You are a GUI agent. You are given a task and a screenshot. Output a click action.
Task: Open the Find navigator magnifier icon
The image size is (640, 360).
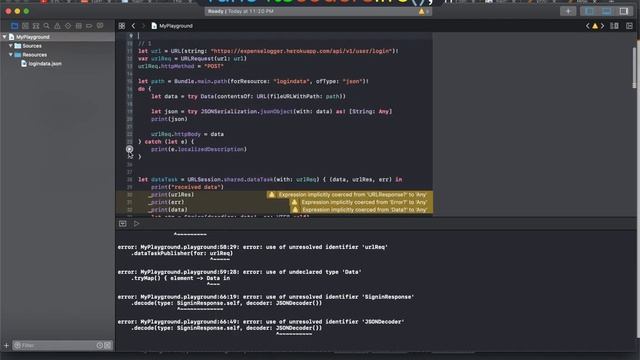47,26
